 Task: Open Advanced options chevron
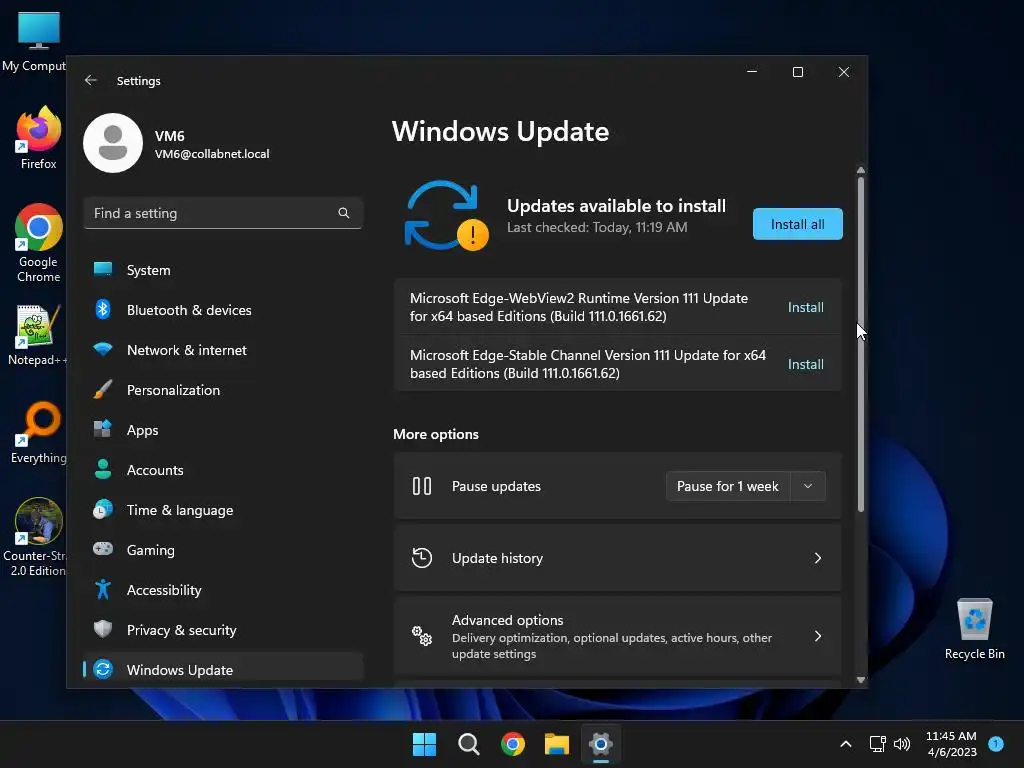(818, 635)
